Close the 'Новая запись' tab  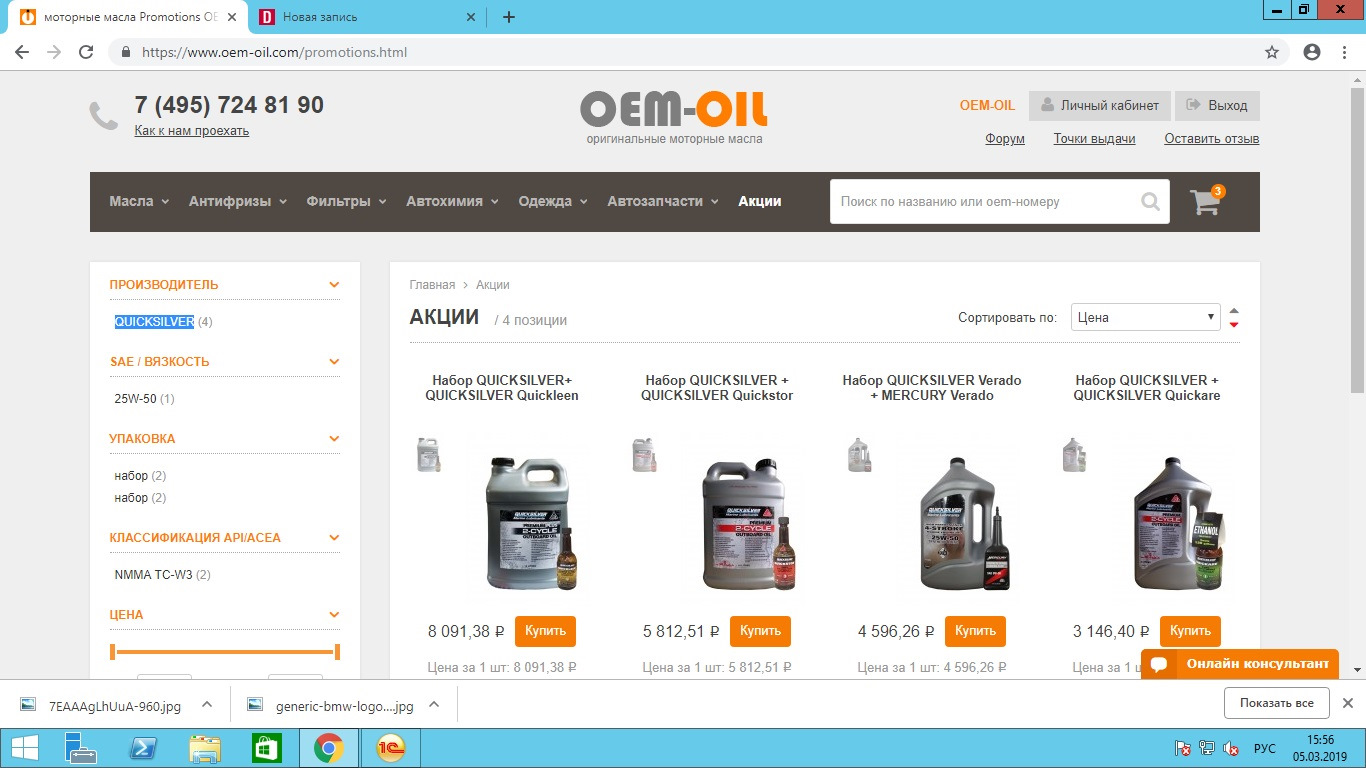coord(472,17)
